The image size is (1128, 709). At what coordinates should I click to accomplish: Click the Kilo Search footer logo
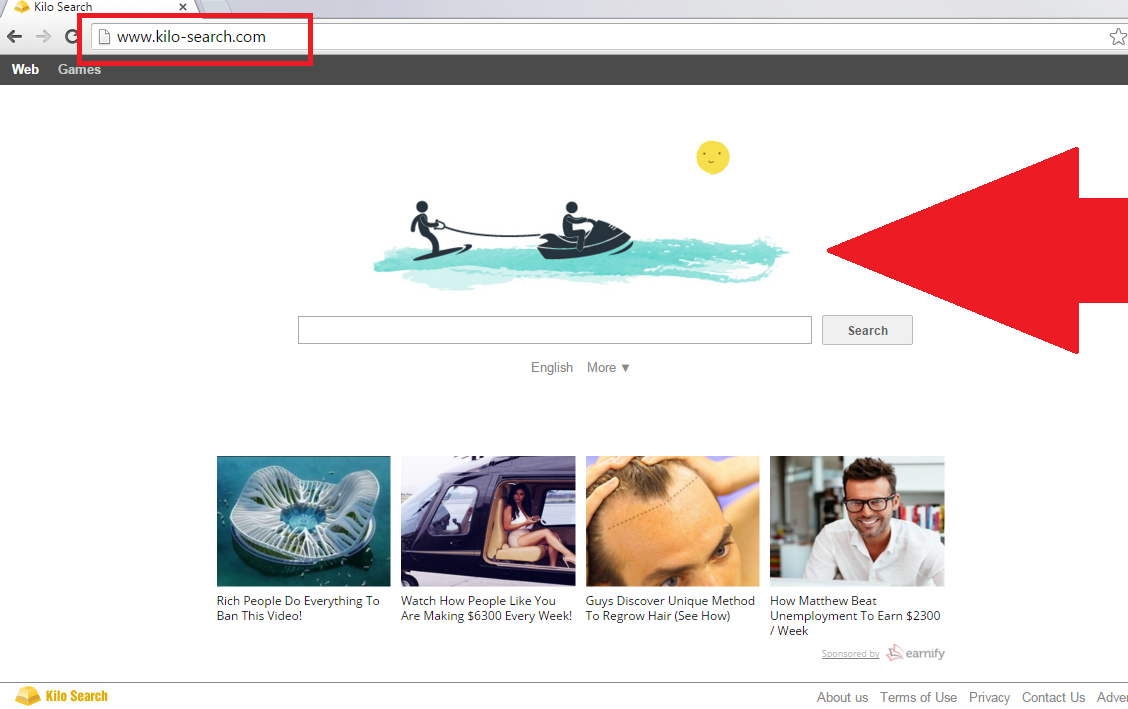[62, 696]
